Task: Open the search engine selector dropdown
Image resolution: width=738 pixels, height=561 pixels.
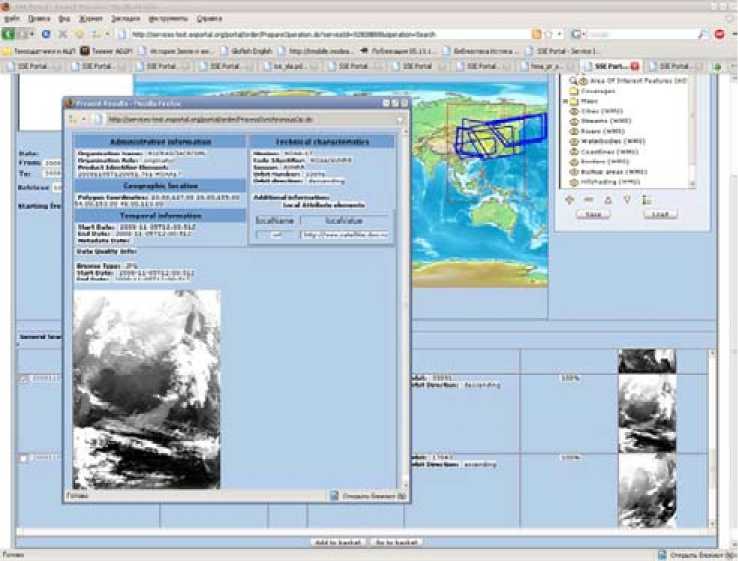Action: click(x=578, y=34)
